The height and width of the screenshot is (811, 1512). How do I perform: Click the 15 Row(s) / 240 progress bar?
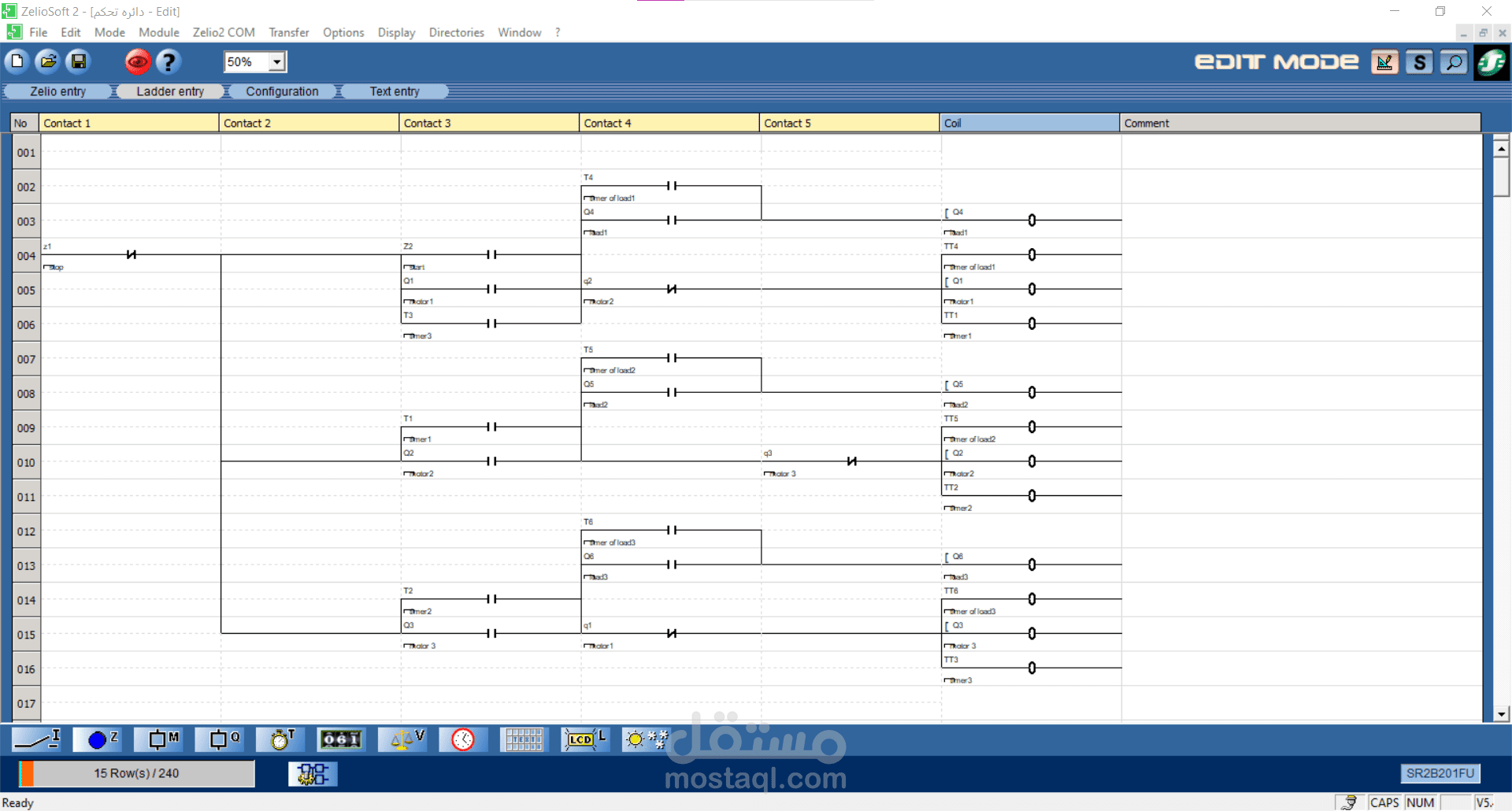tap(136, 773)
